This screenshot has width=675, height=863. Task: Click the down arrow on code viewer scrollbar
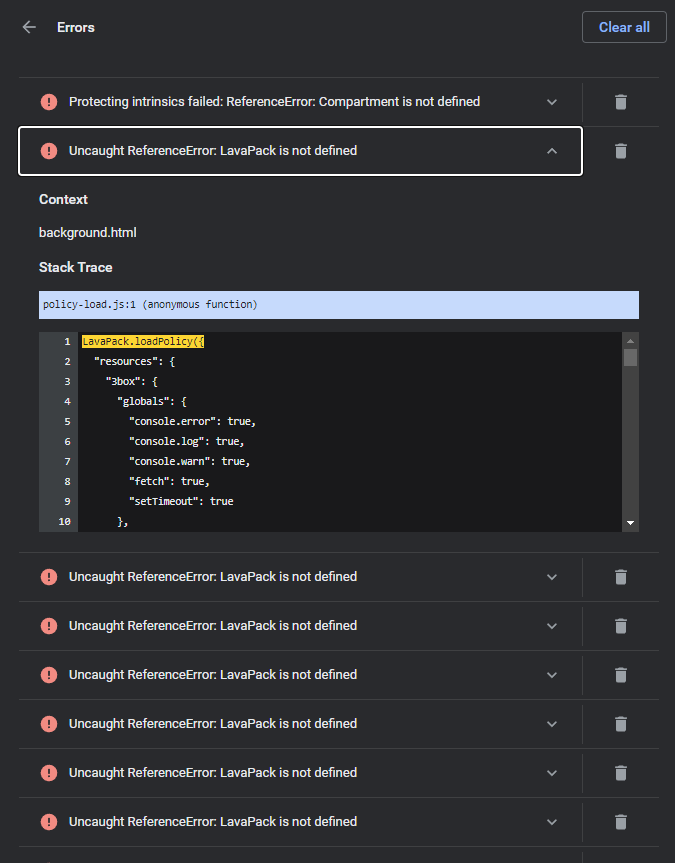(631, 521)
